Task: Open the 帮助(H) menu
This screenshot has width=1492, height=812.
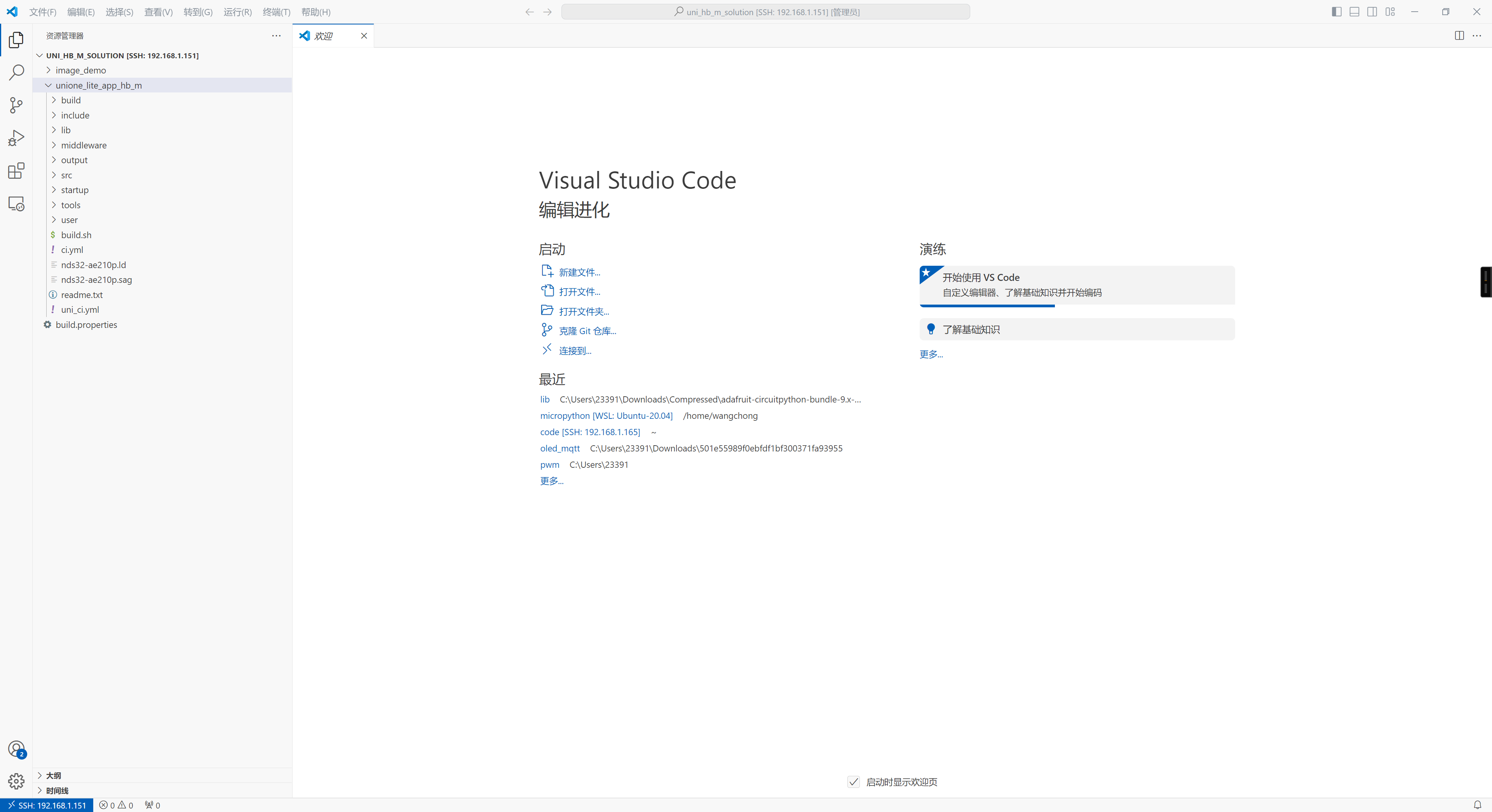Action: coord(315,12)
